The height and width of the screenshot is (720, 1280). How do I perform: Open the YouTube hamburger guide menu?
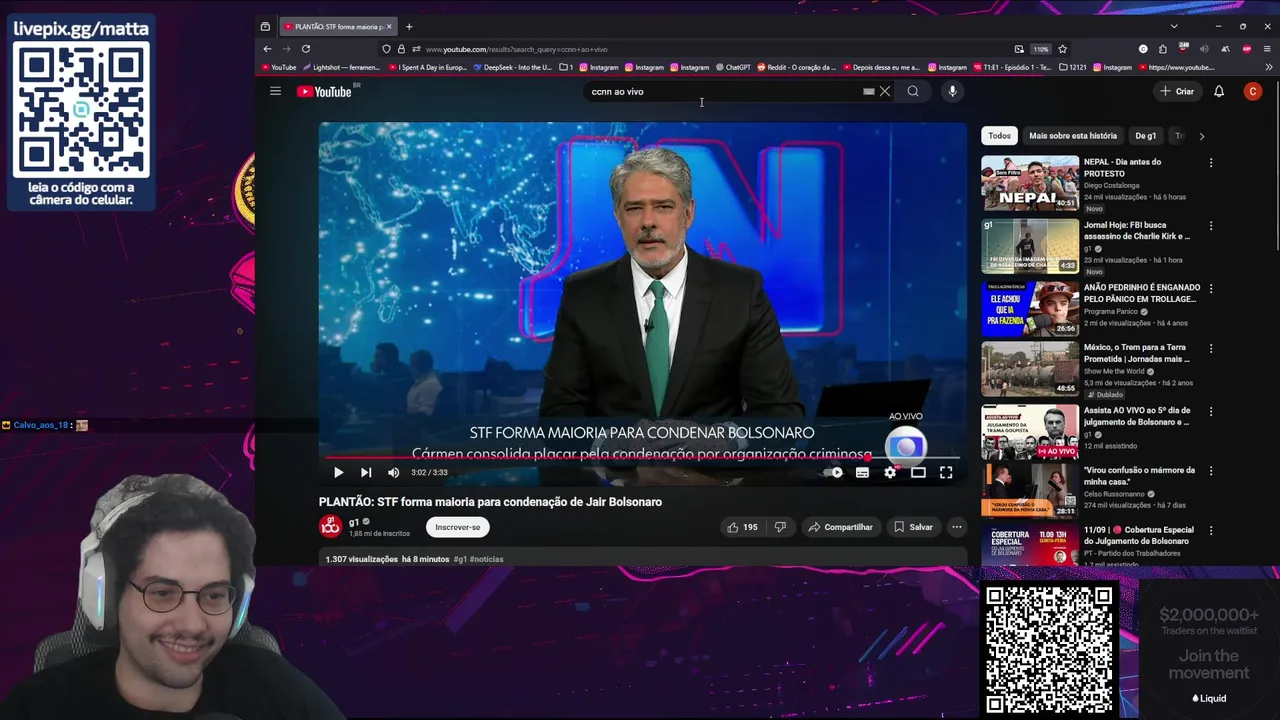[x=275, y=91]
